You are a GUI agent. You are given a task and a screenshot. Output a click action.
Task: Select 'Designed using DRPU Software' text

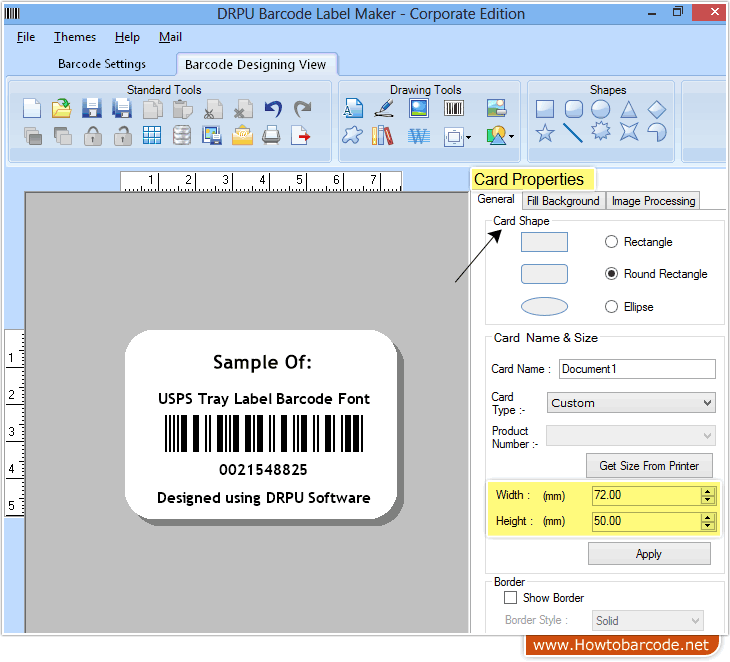[264, 498]
